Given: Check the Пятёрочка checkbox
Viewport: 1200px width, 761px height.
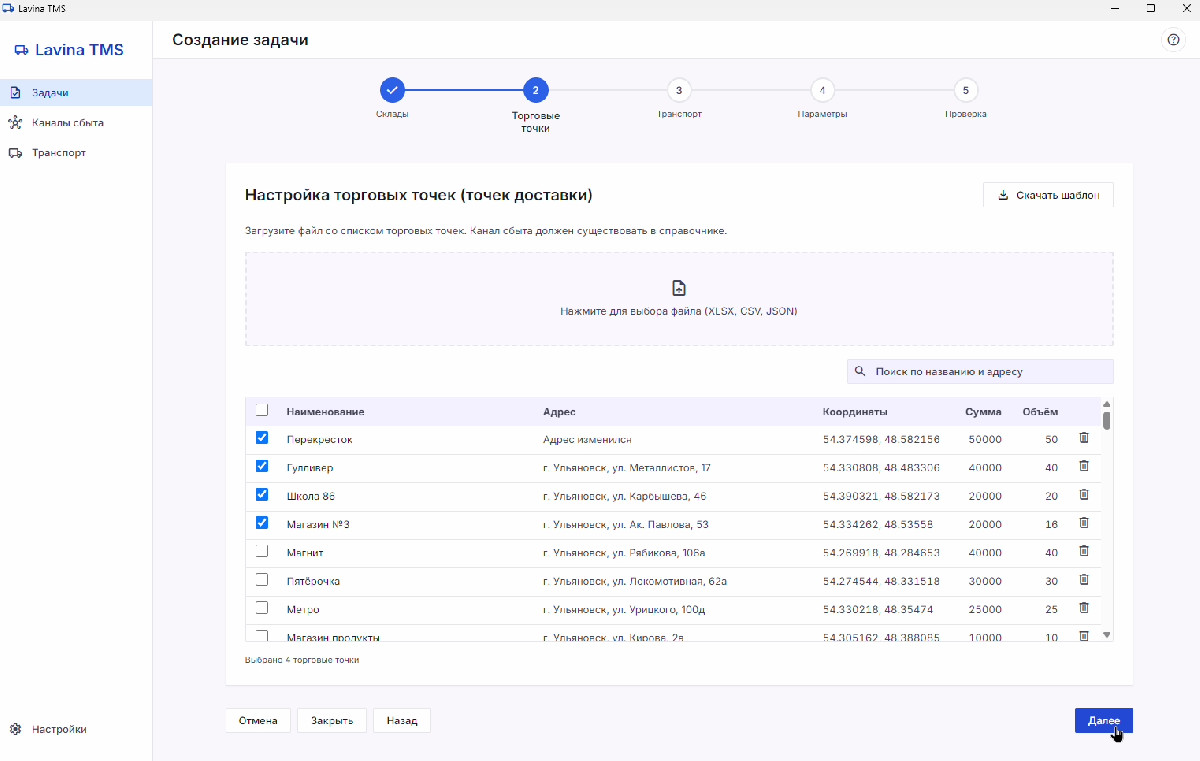Looking at the screenshot, I should (262, 579).
